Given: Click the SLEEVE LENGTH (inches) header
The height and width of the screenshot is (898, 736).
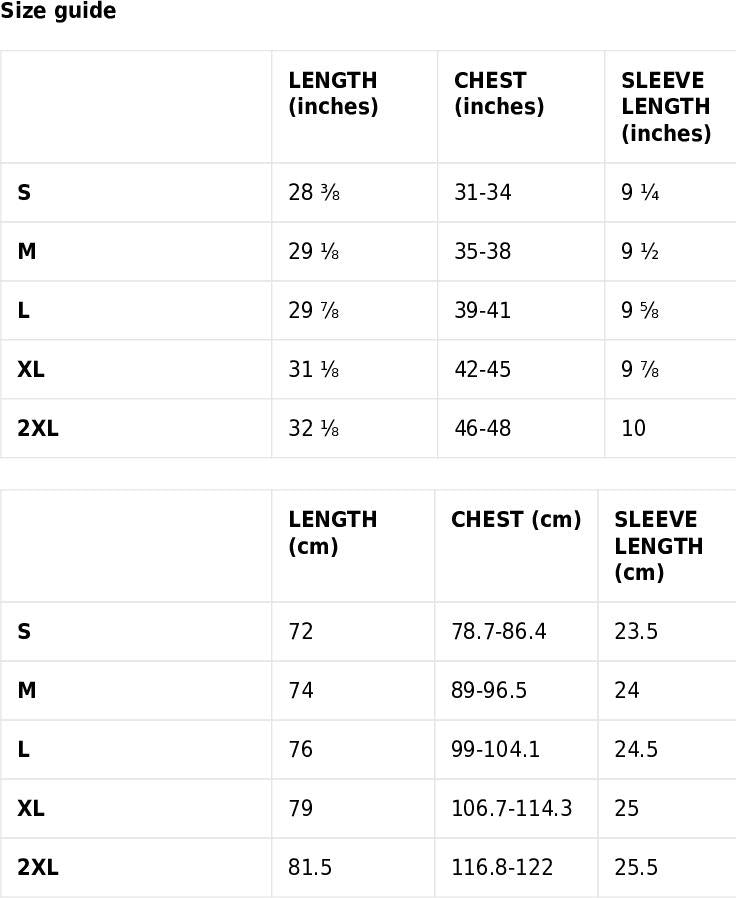Looking at the screenshot, I should (x=665, y=107).
